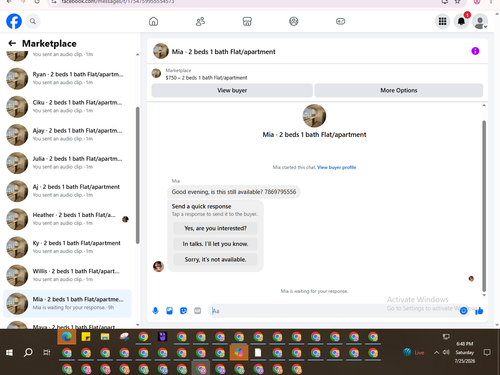
Task: Click the More Options button
Action: [x=399, y=90]
